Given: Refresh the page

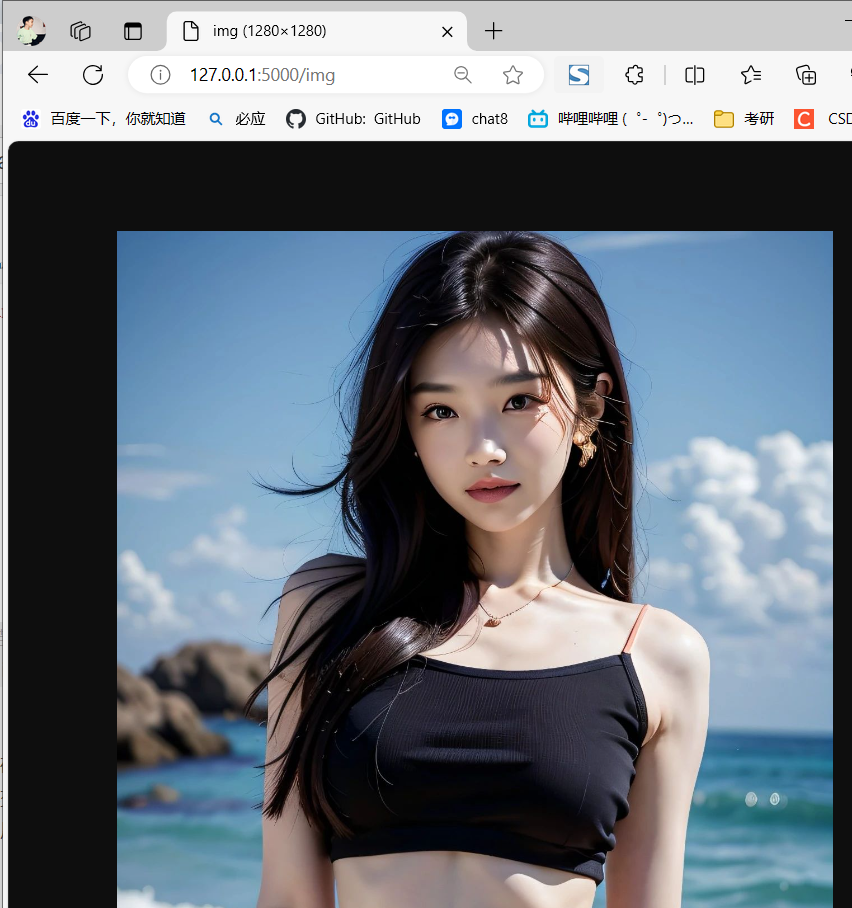Looking at the screenshot, I should pos(93,75).
